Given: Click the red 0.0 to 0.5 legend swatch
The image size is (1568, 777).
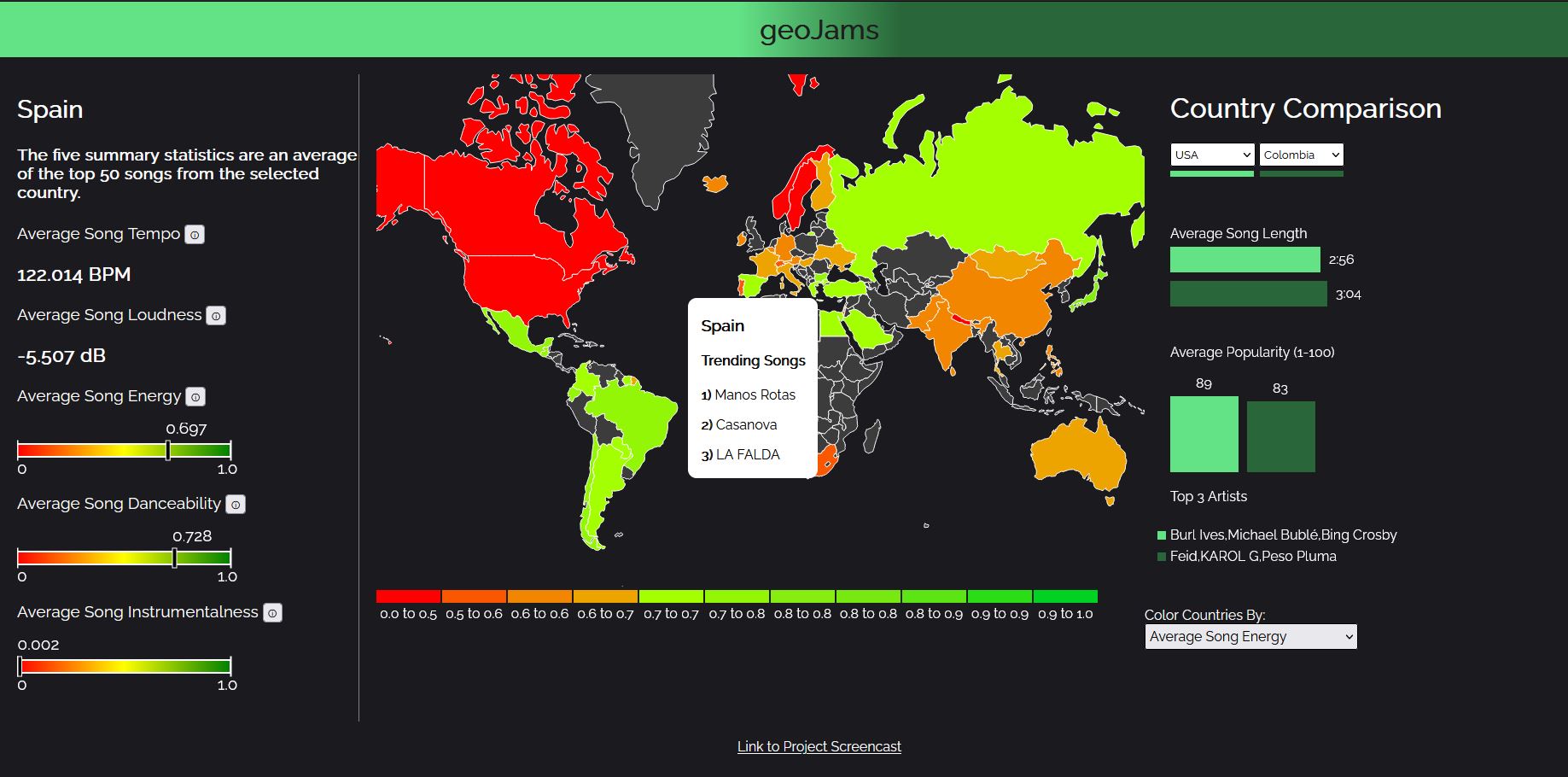Looking at the screenshot, I should (408, 596).
